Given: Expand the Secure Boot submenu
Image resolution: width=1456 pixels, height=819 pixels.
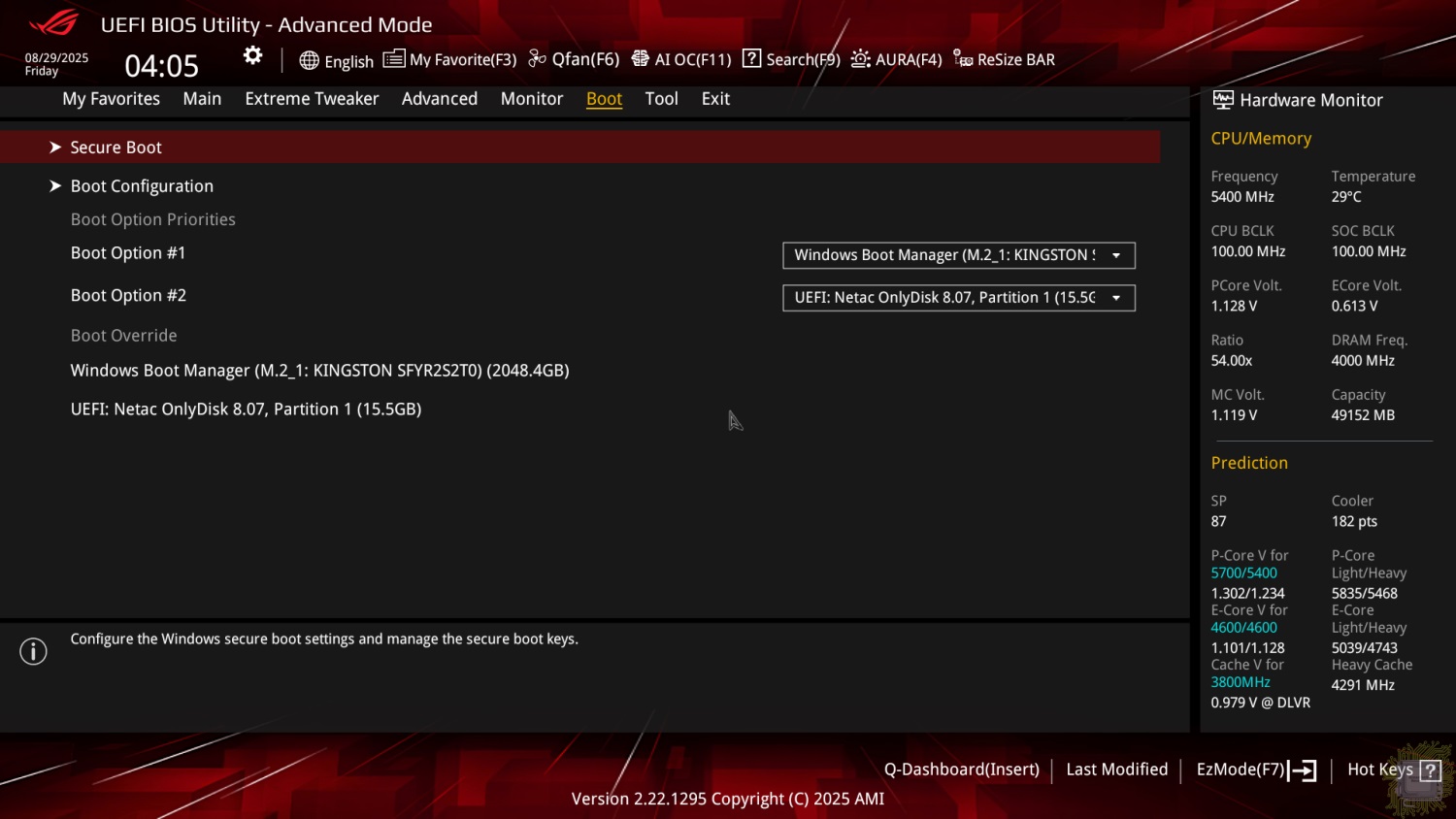Looking at the screenshot, I should pos(116,147).
